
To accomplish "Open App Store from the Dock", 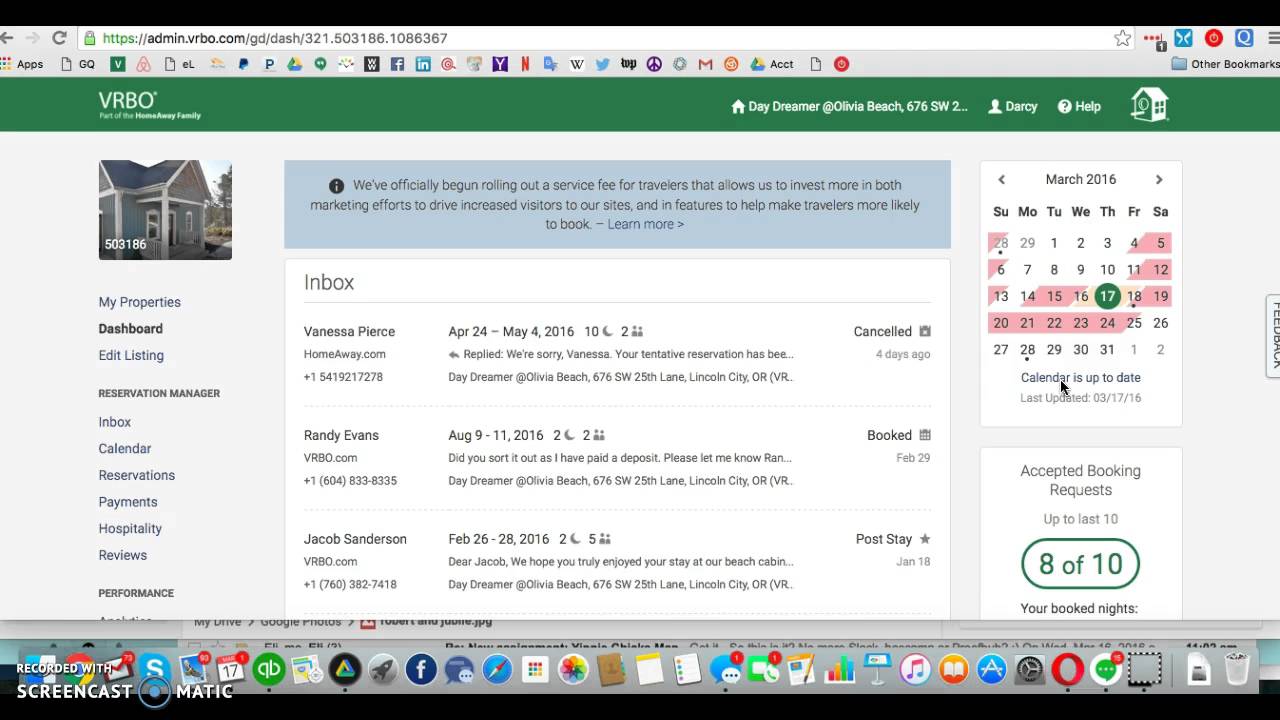I will [x=991, y=669].
